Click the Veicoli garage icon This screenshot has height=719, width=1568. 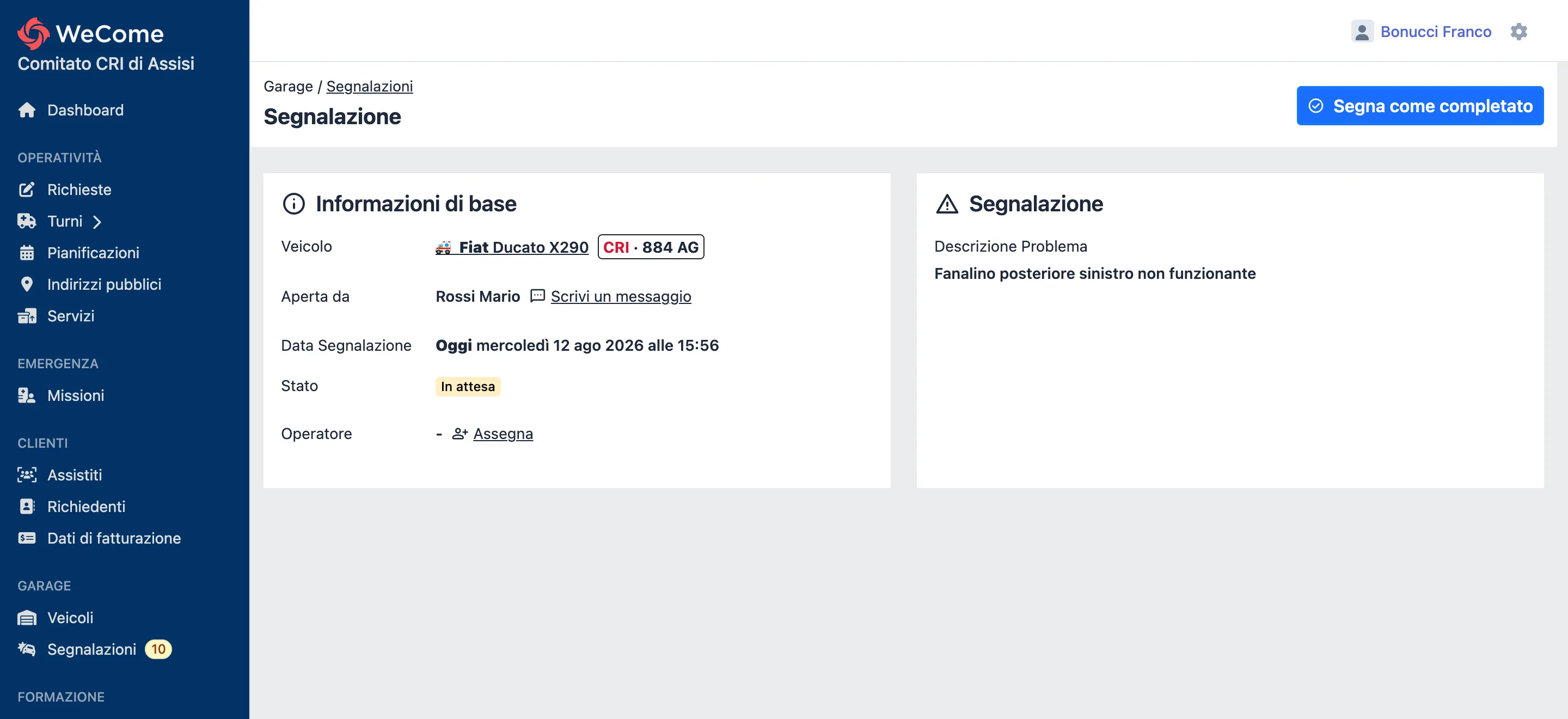pyautogui.click(x=27, y=617)
